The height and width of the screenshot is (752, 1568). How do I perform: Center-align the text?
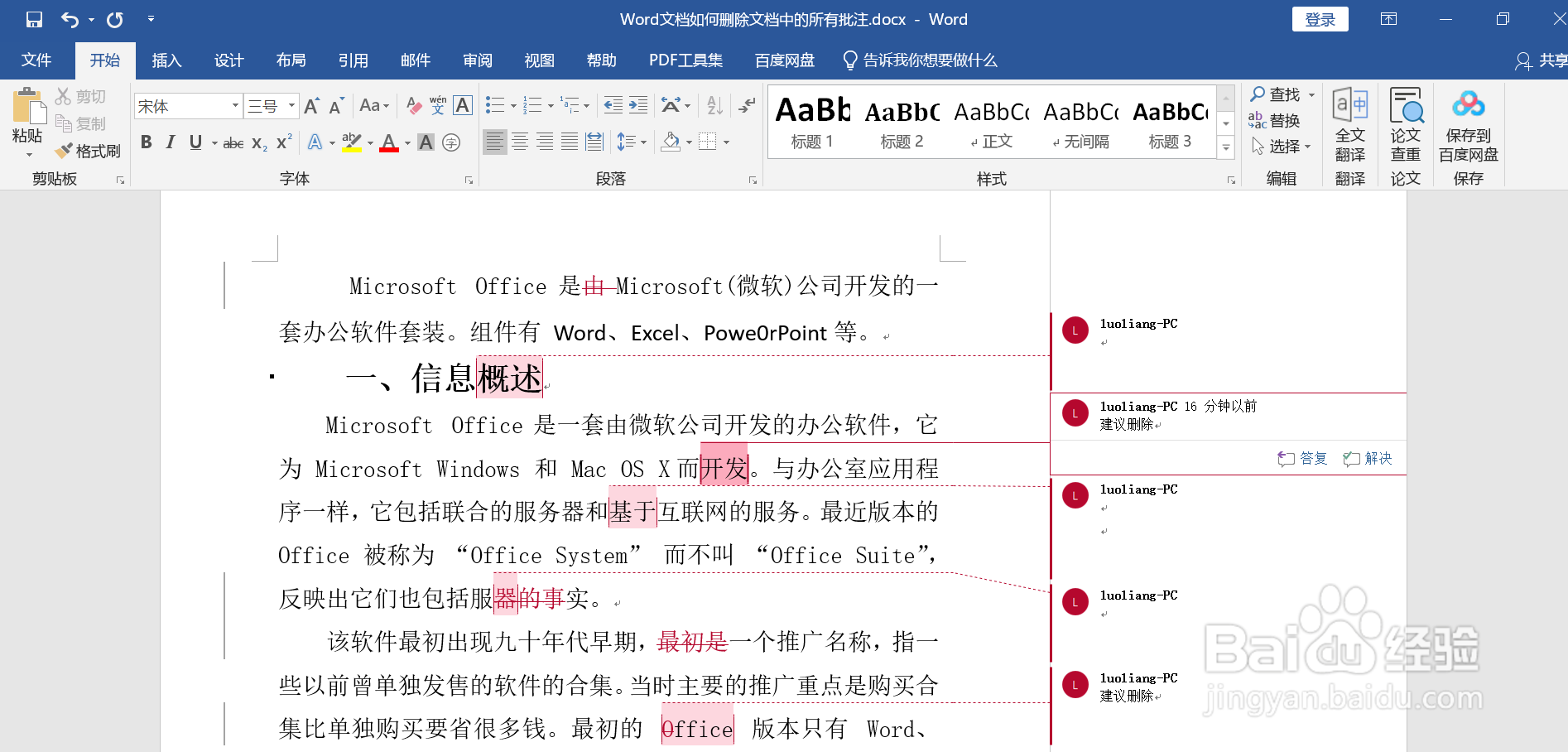coord(520,142)
